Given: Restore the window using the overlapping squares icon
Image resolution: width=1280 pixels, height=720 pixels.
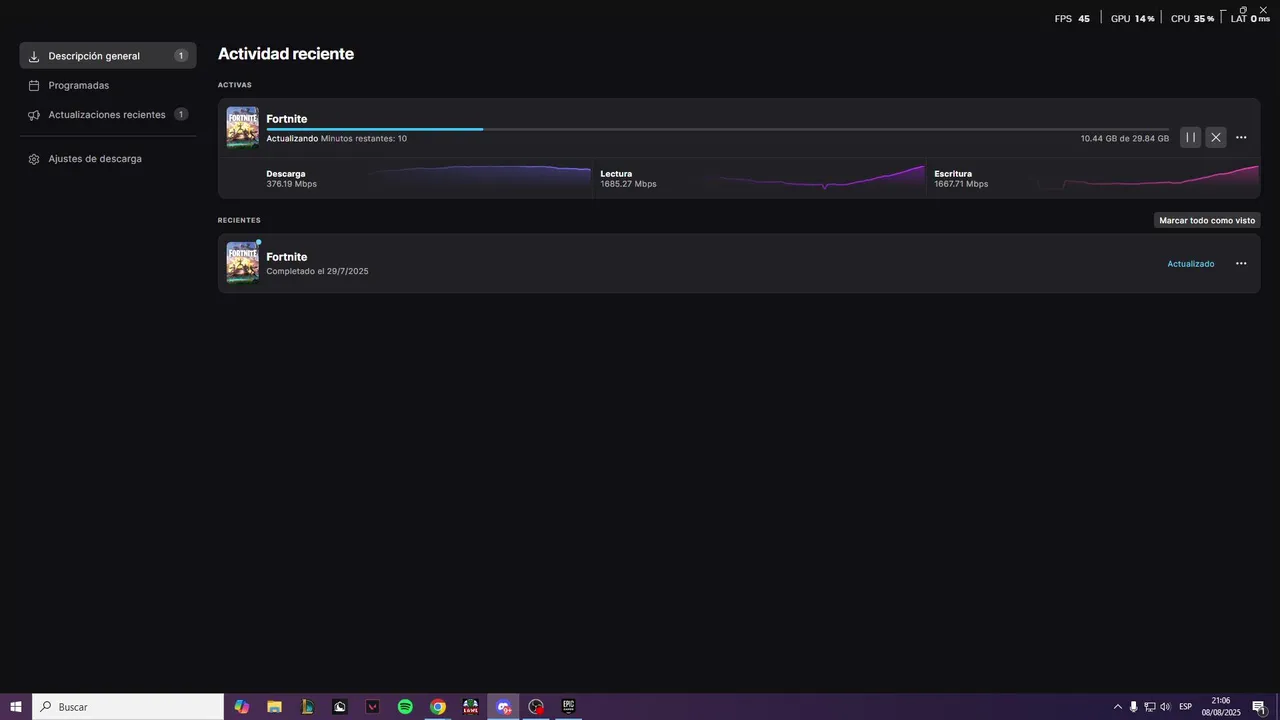Looking at the screenshot, I should tap(1243, 9).
